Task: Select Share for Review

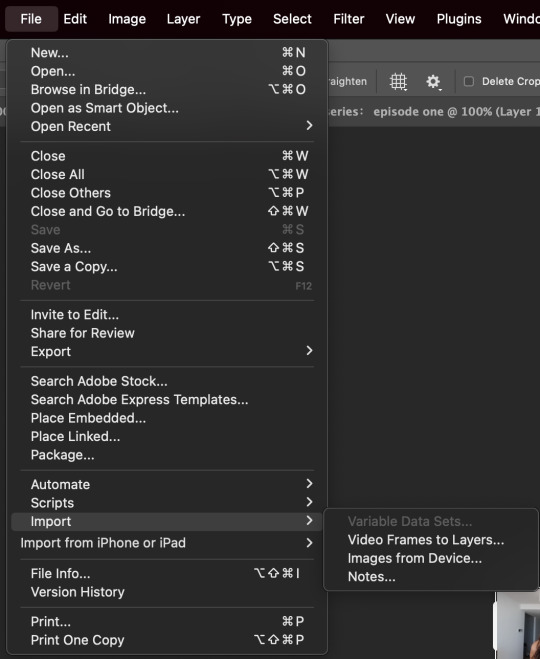Action: click(x=167, y=333)
